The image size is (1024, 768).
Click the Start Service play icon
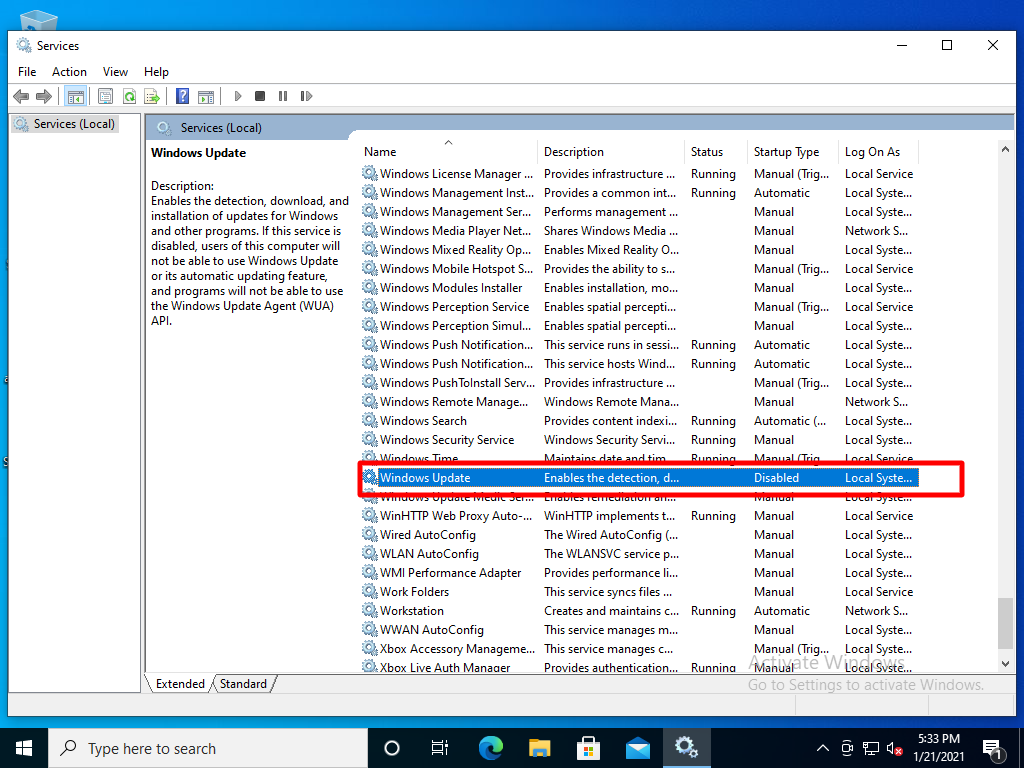point(238,96)
